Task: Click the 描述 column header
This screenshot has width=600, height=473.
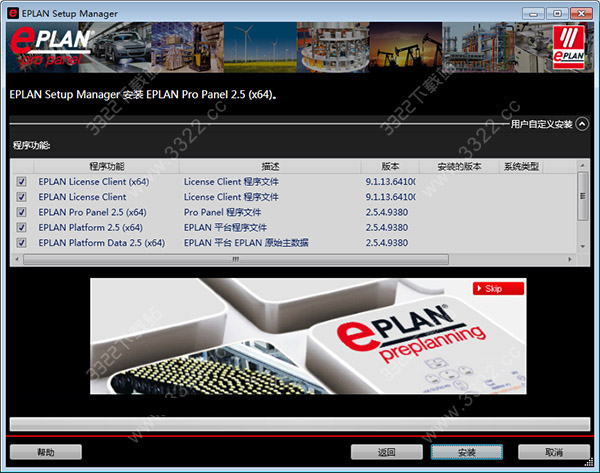Action: point(270,166)
